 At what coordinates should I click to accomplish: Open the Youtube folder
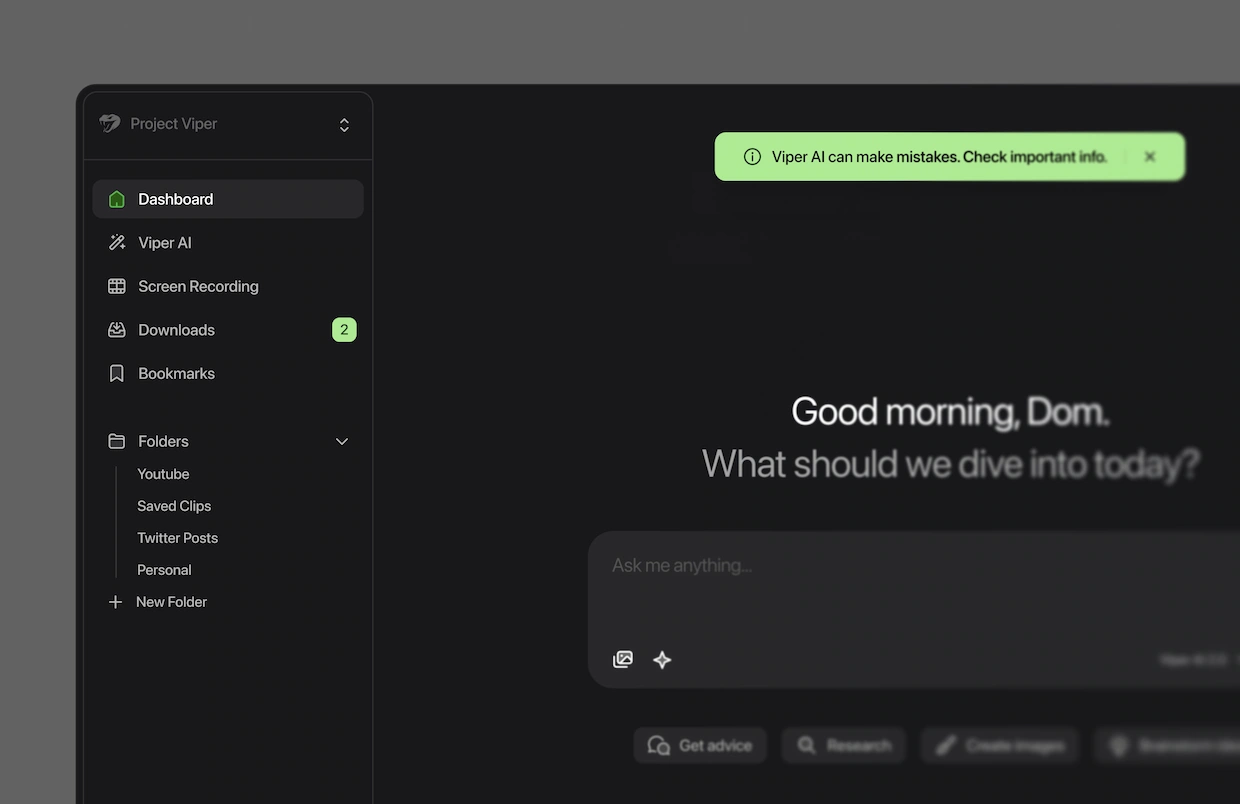tap(163, 474)
